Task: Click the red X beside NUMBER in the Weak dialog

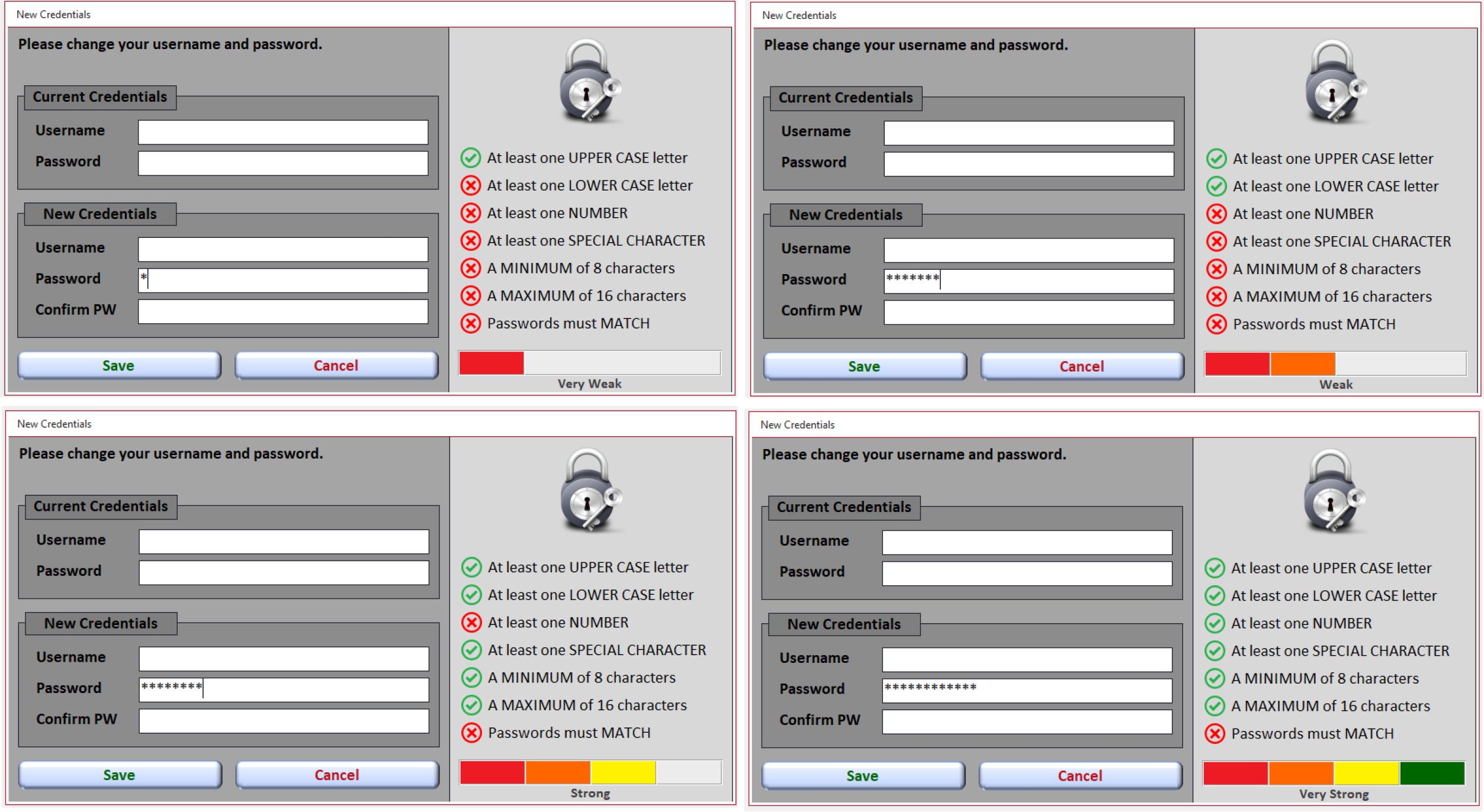Action: [x=1216, y=214]
